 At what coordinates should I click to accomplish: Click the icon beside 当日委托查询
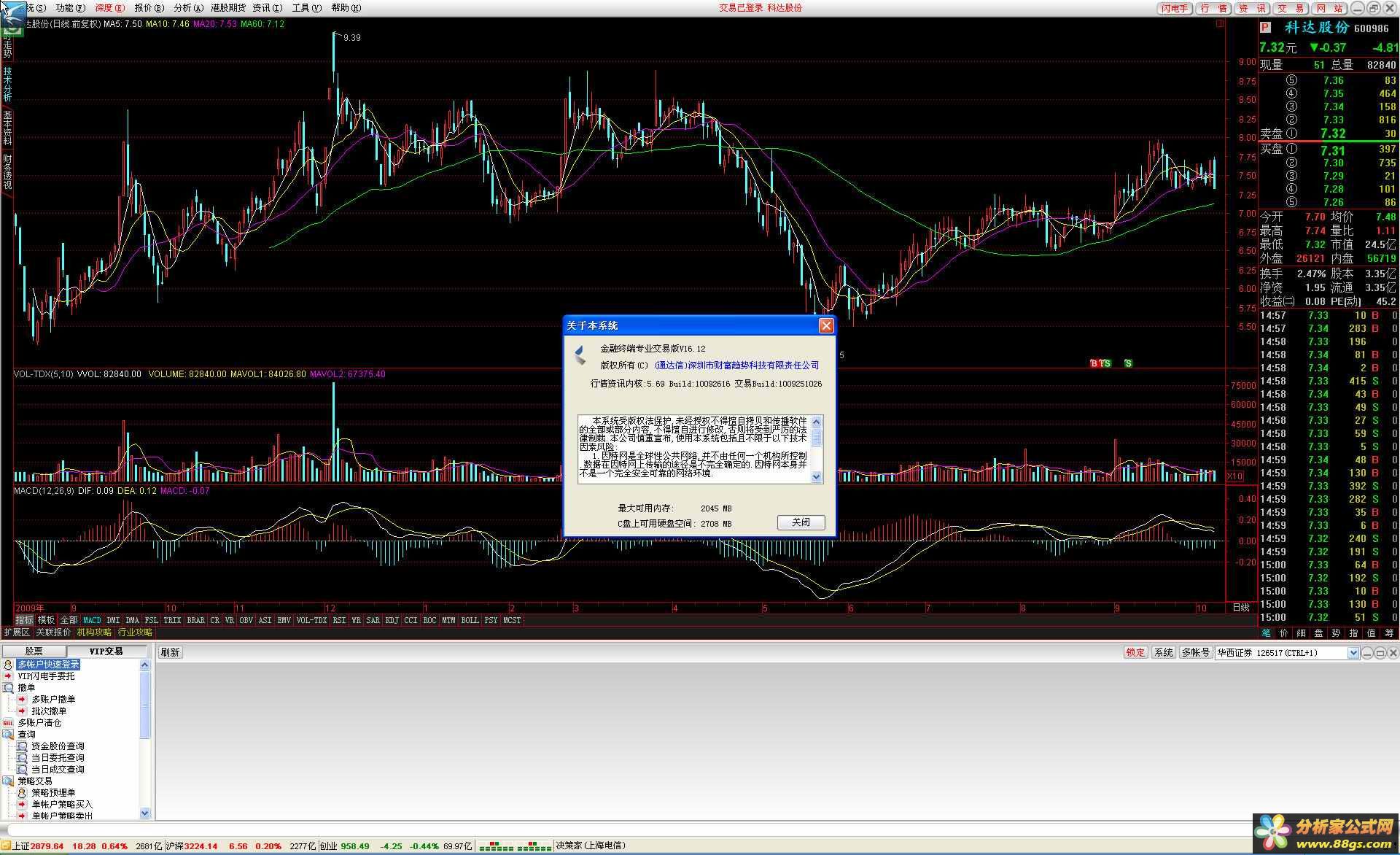[22, 758]
